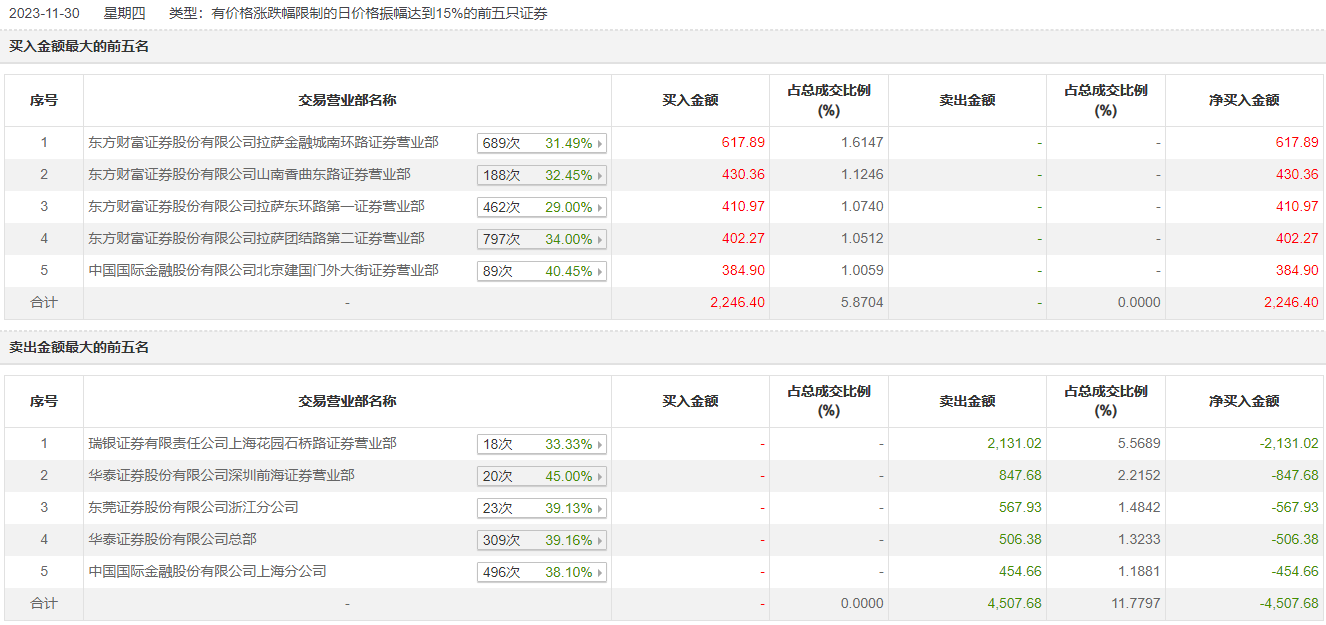Click arrow next to 20次 45.00%
The image size is (1326, 625).
600,477
